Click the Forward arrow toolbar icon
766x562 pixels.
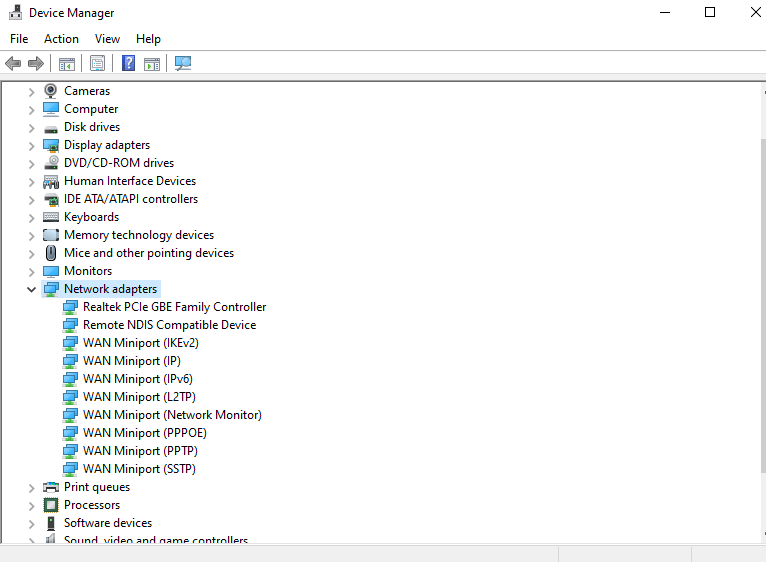click(x=36, y=64)
